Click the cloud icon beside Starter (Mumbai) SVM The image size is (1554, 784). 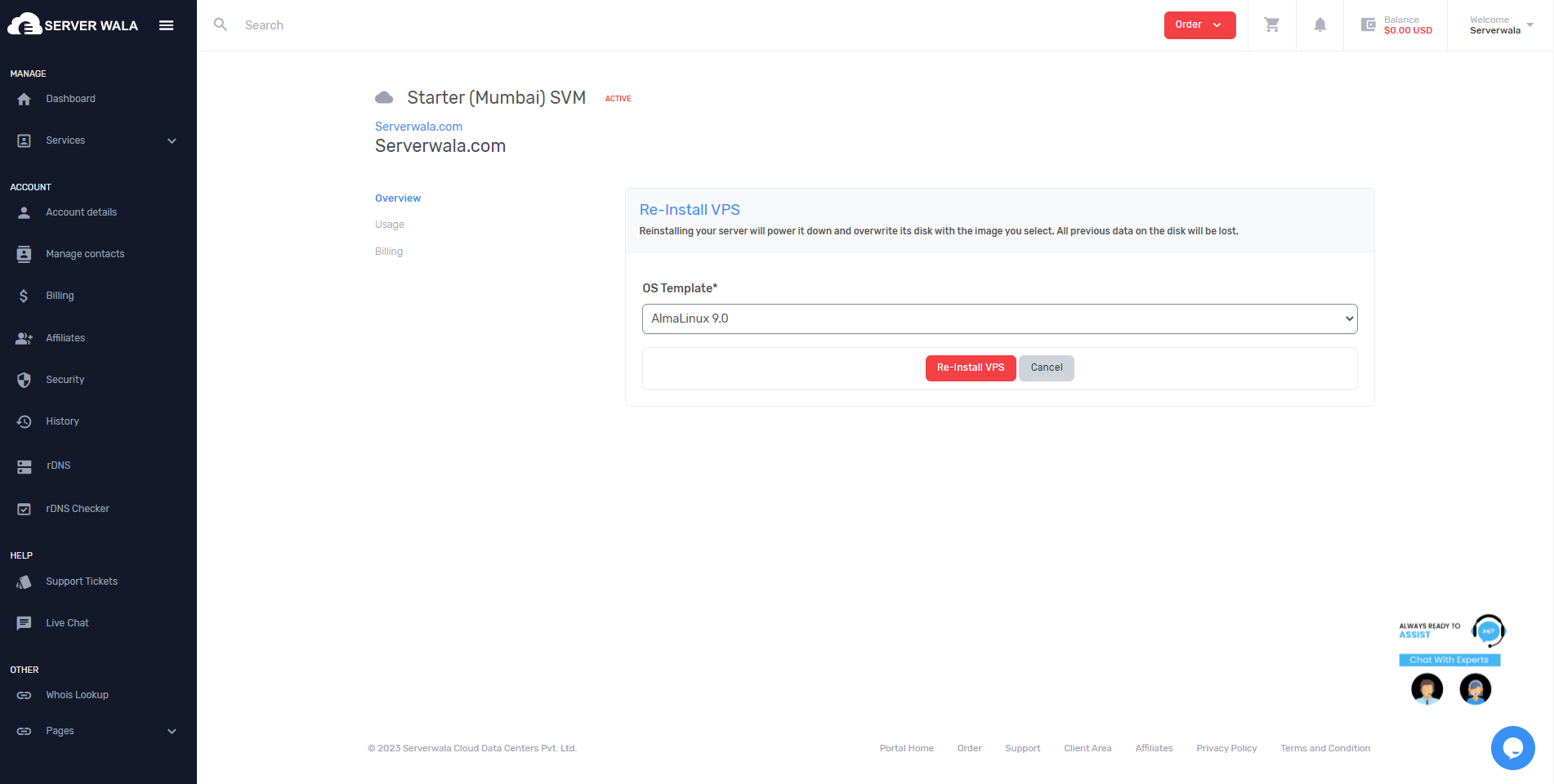pos(384,98)
